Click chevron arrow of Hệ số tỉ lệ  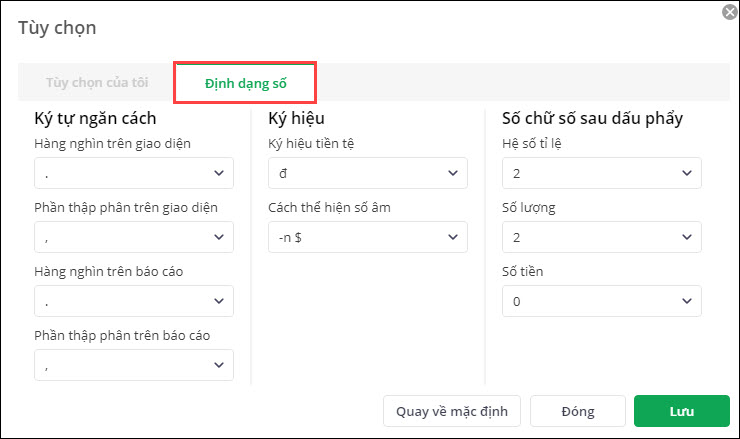point(687,173)
